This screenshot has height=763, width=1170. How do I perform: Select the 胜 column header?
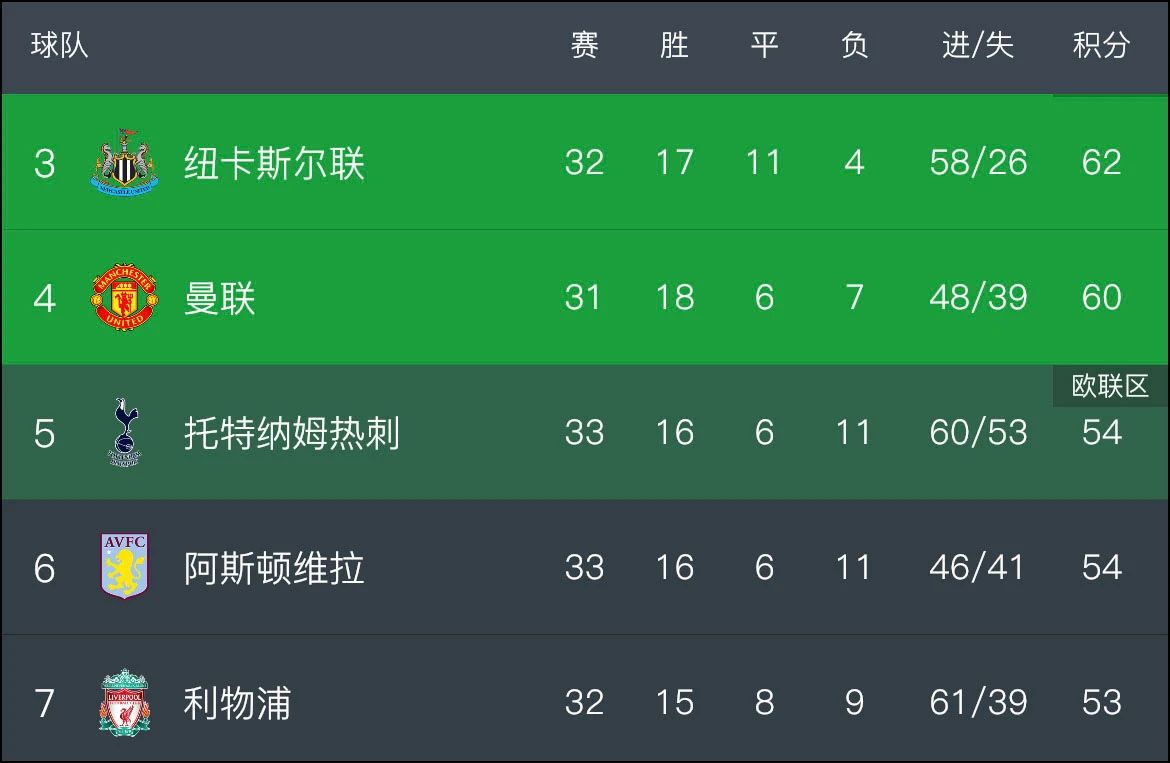675,45
